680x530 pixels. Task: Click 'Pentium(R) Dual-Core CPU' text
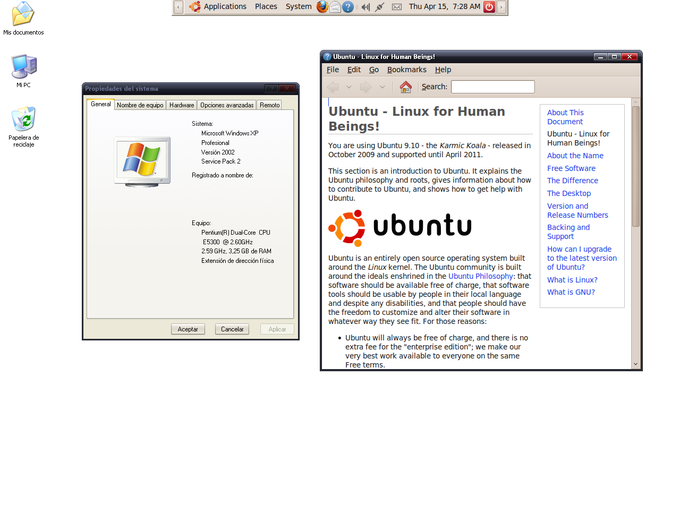[235, 233]
